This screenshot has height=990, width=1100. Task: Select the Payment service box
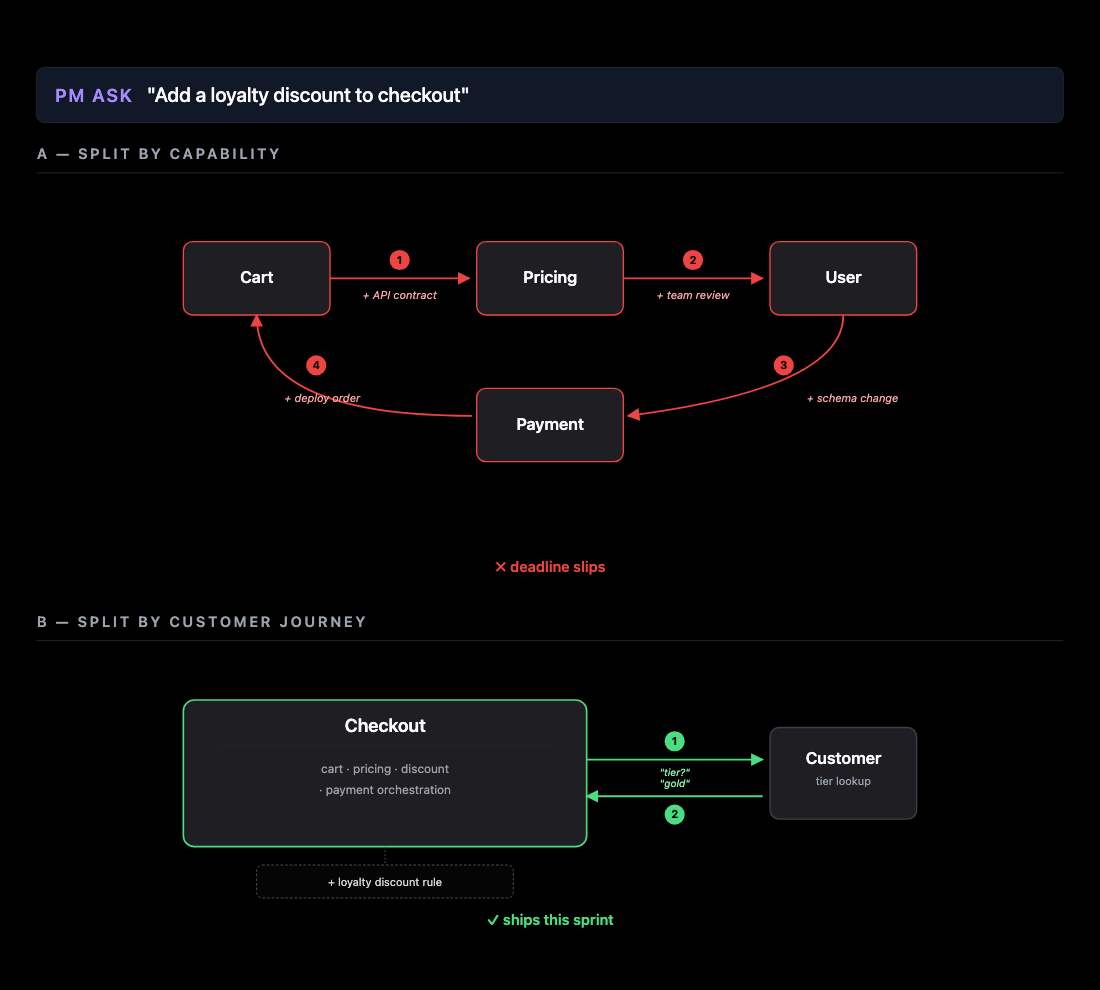[x=550, y=424]
